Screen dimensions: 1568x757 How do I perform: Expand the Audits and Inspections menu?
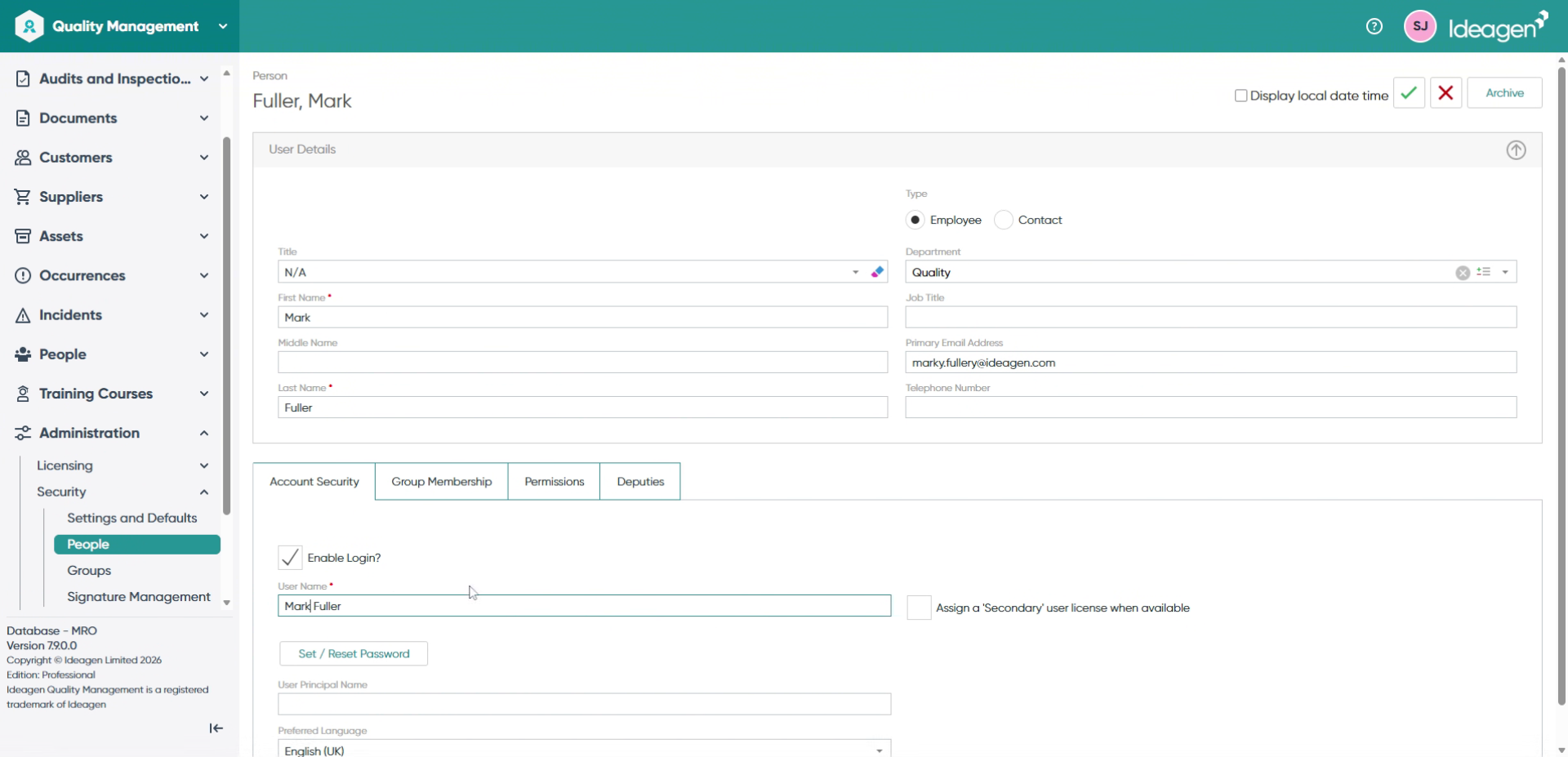(204, 79)
